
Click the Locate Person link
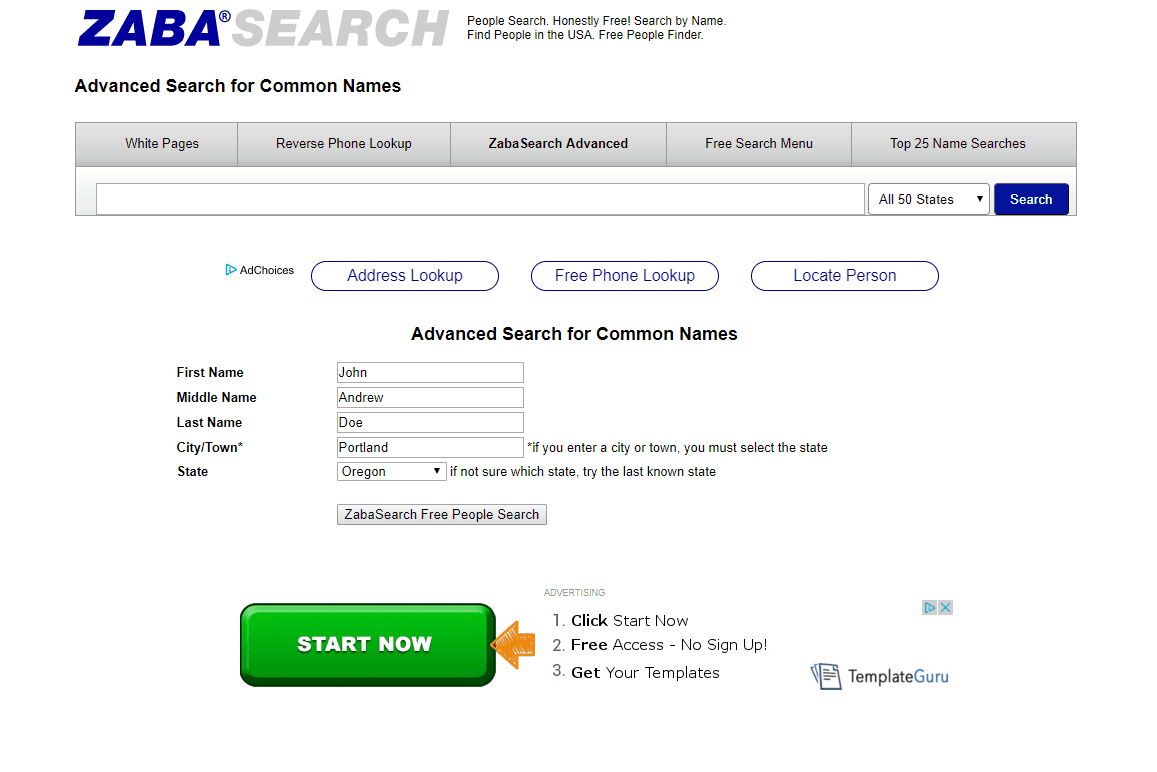pyautogui.click(x=844, y=276)
